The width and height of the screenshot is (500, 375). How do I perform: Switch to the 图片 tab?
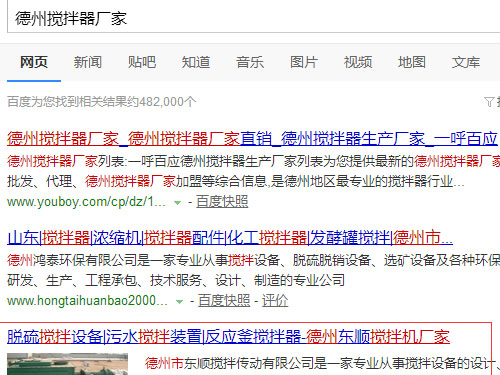(x=304, y=62)
